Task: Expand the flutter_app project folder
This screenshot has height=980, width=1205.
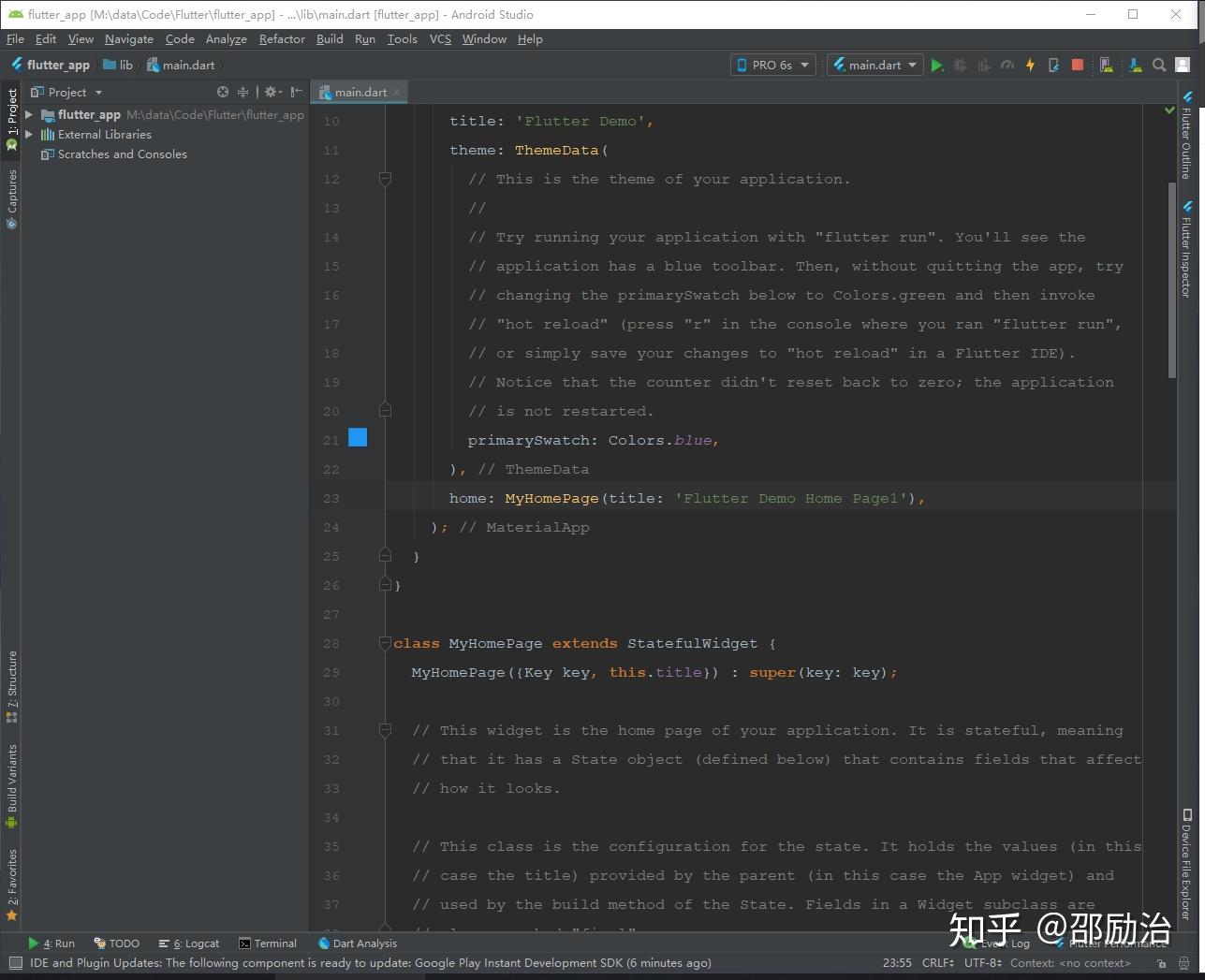Action: click(x=29, y=114)
